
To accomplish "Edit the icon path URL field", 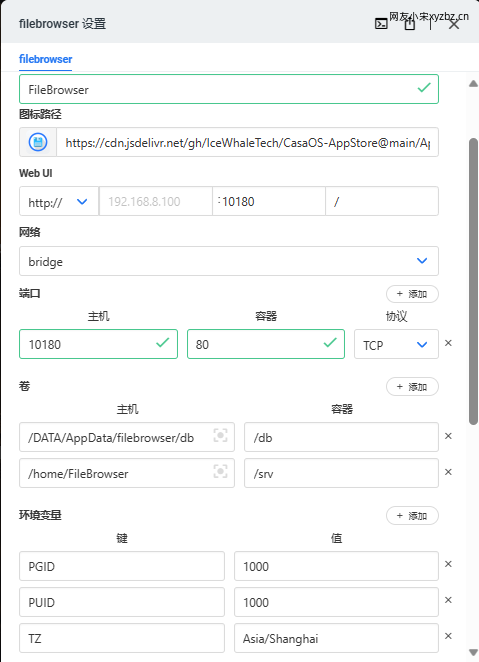I will 247,142.
